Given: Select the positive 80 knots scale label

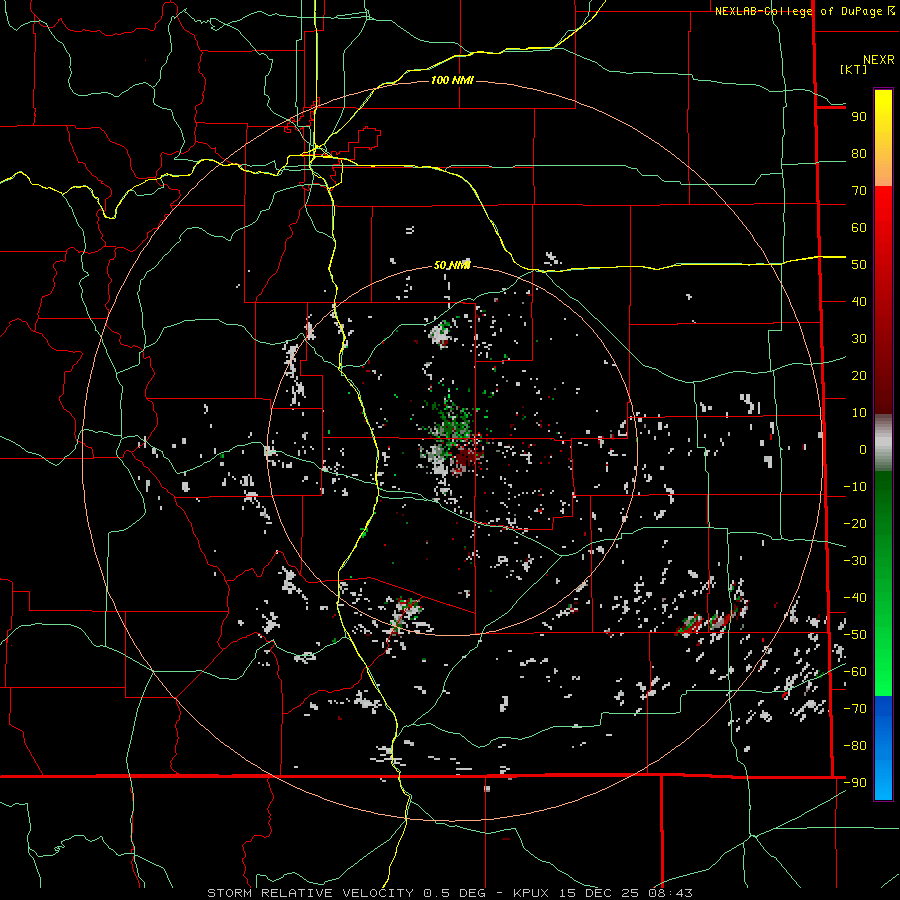Looking at the screenshot, I should 859,154.
